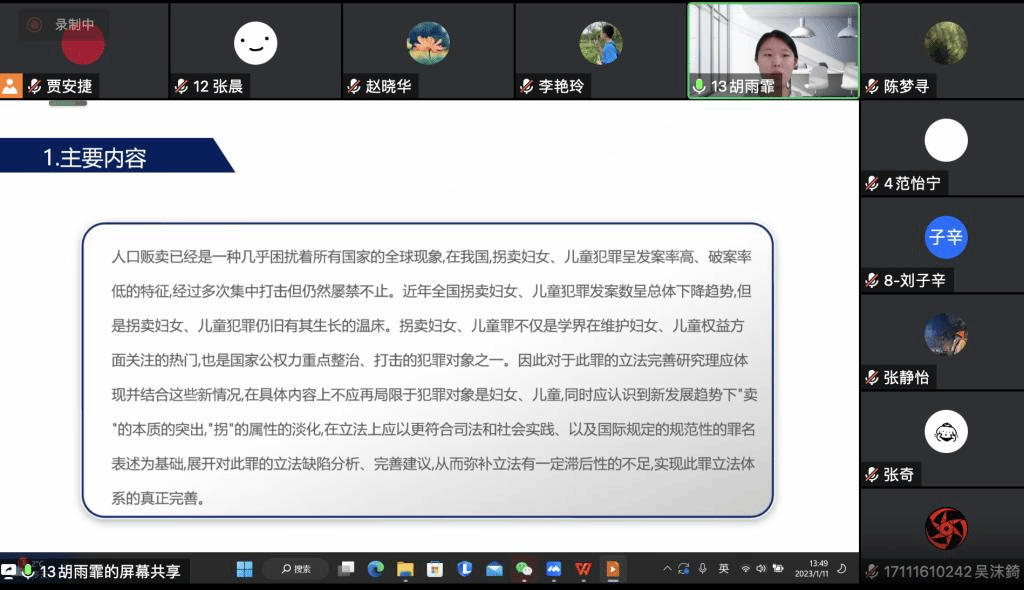Image resolution: width=1024 pixels, height=590 pixels.
Task: Open Microsoft Edge from the taskbar
Action: coord(375,569)
